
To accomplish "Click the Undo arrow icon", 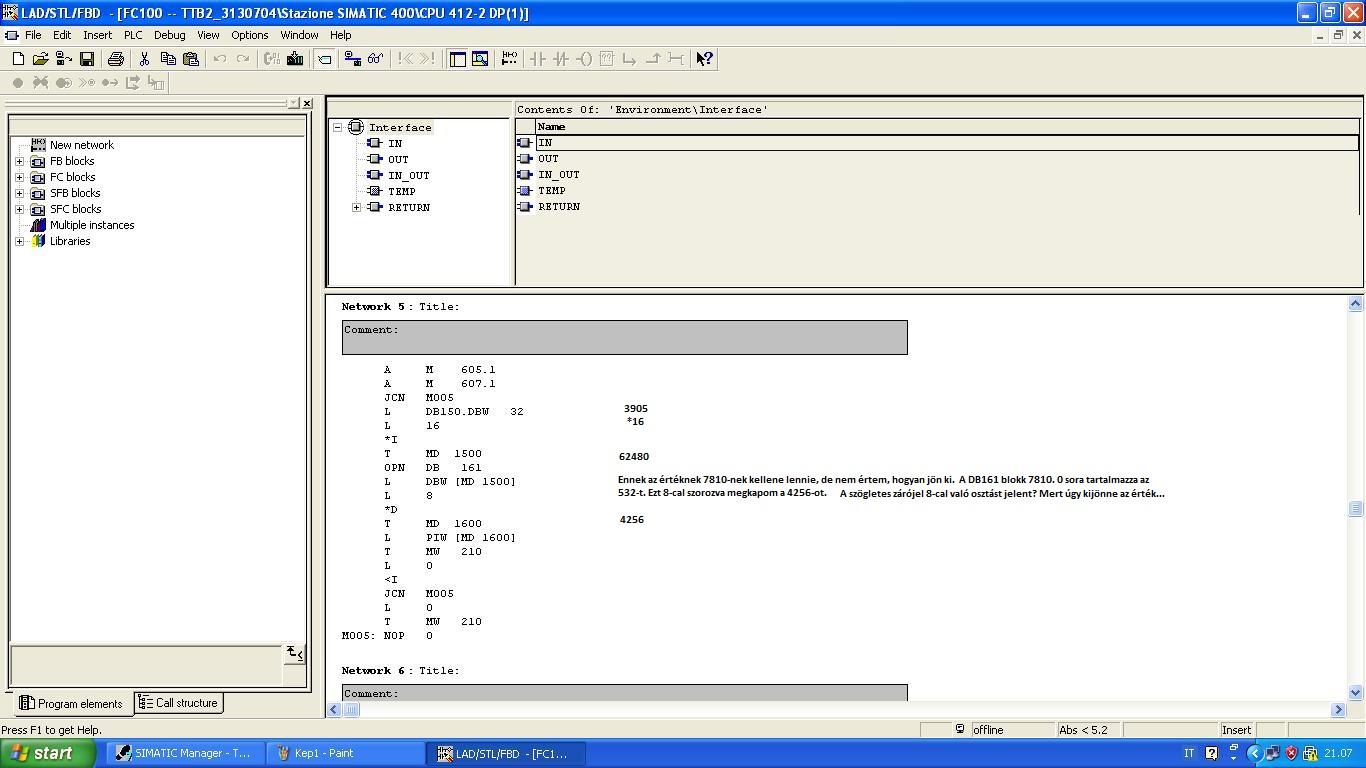I will pos(219,59).
